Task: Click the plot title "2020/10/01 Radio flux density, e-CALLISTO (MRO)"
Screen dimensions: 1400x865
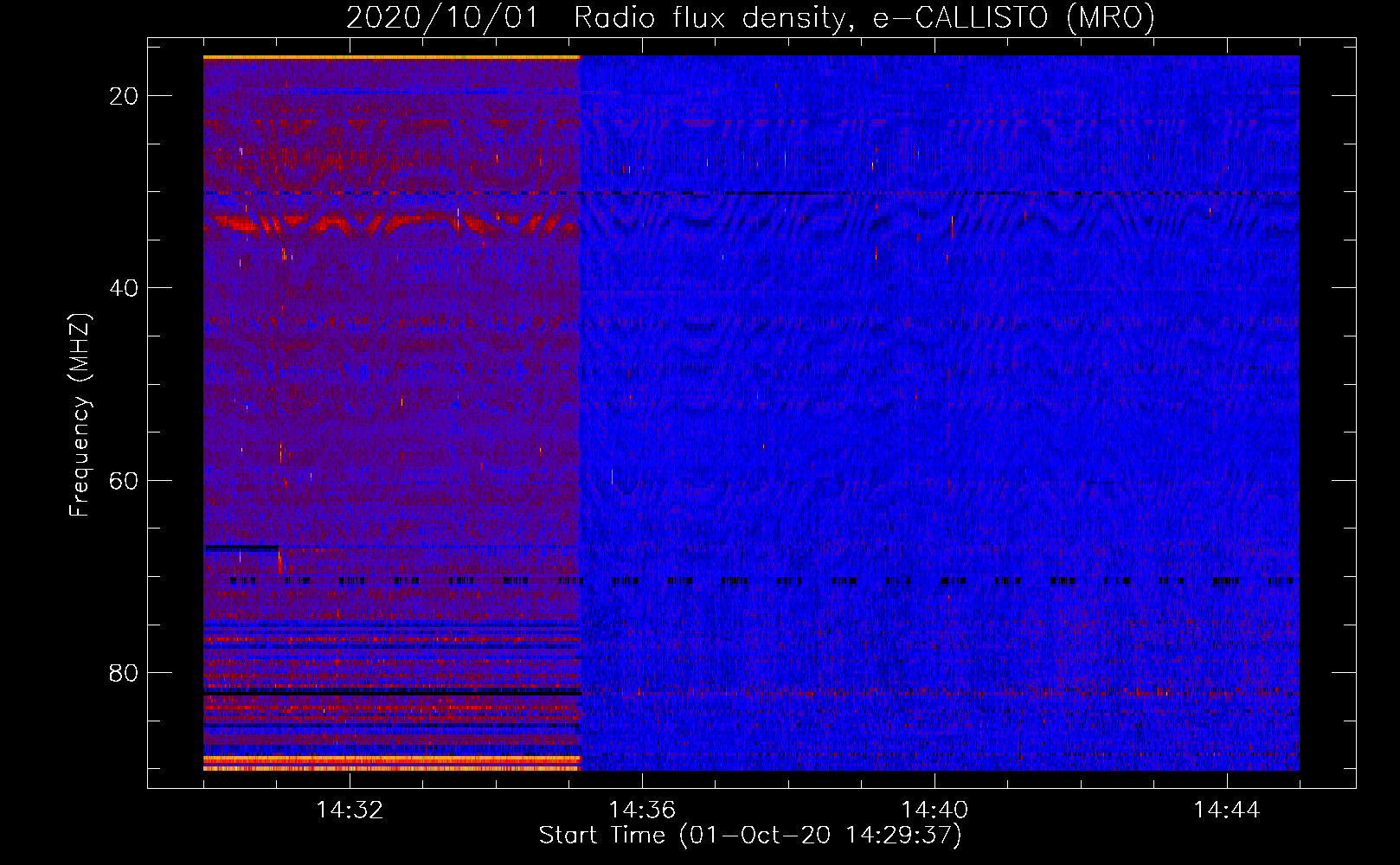Action: click(x=750, y=18)
